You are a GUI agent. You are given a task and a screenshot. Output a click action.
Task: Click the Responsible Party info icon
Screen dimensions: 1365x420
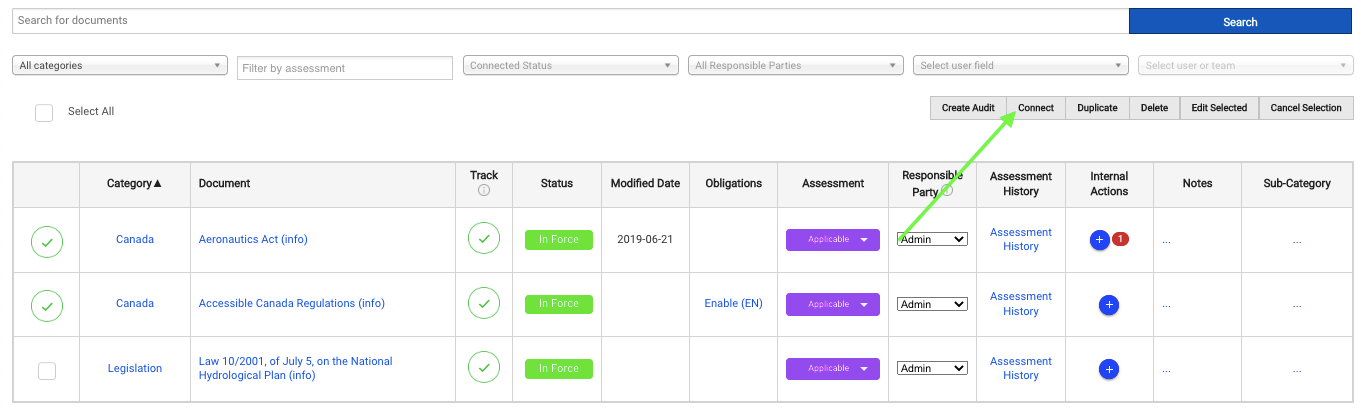click(x=946, y=190)
